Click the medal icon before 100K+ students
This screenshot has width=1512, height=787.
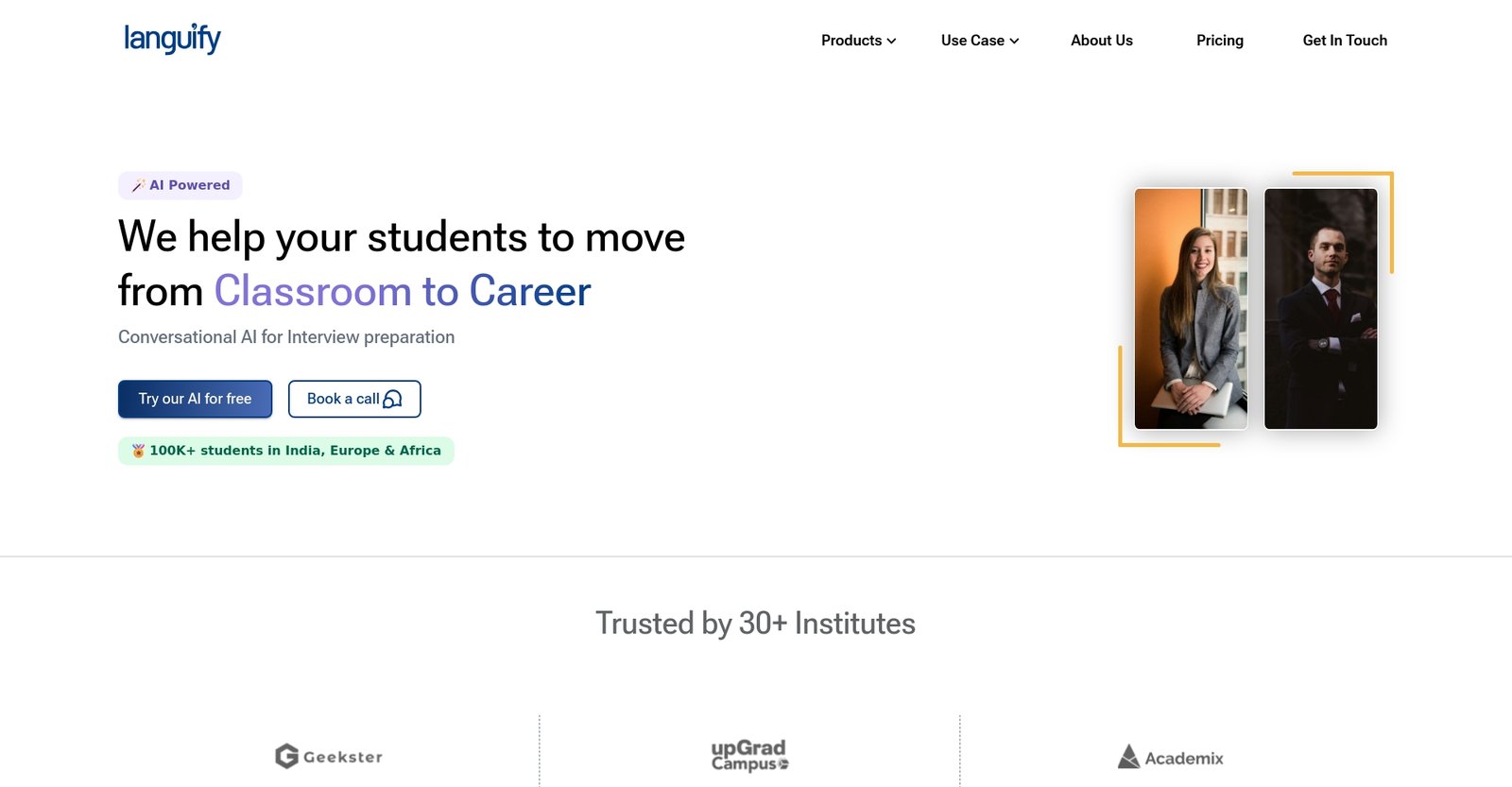point(138,451)
